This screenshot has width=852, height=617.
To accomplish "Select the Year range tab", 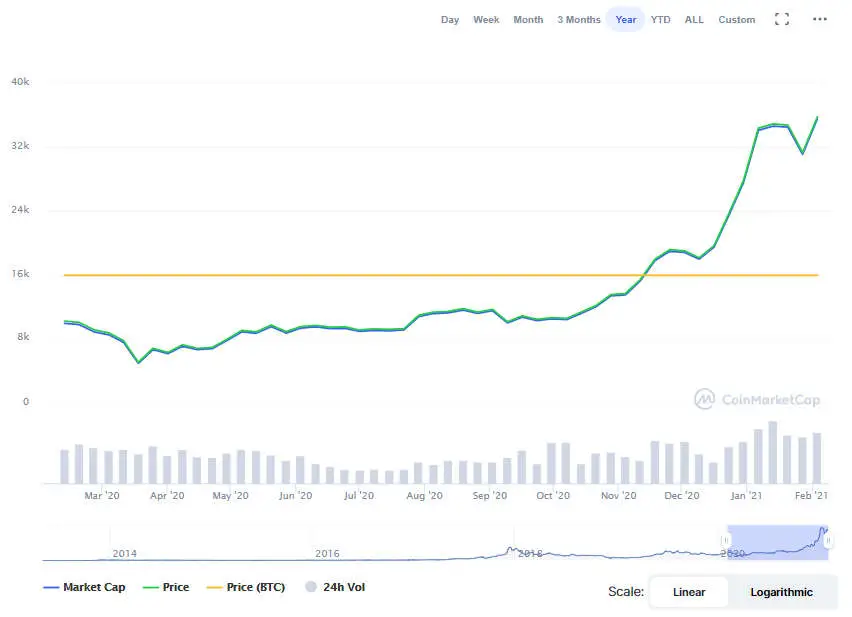I will (x=625, y=20).
